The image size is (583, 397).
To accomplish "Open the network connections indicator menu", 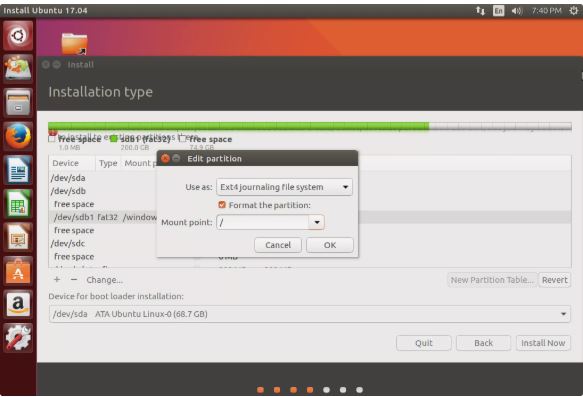I will pyautogui.click(x=480, y=11).
